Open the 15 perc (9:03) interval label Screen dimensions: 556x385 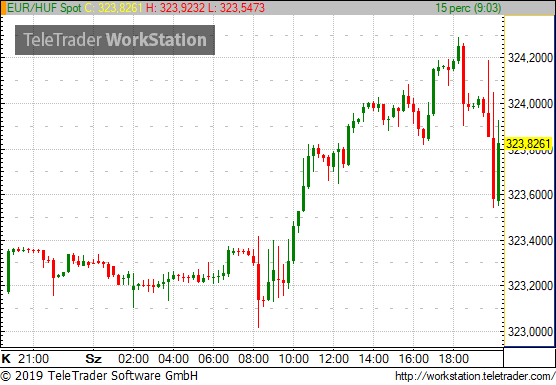468,8
